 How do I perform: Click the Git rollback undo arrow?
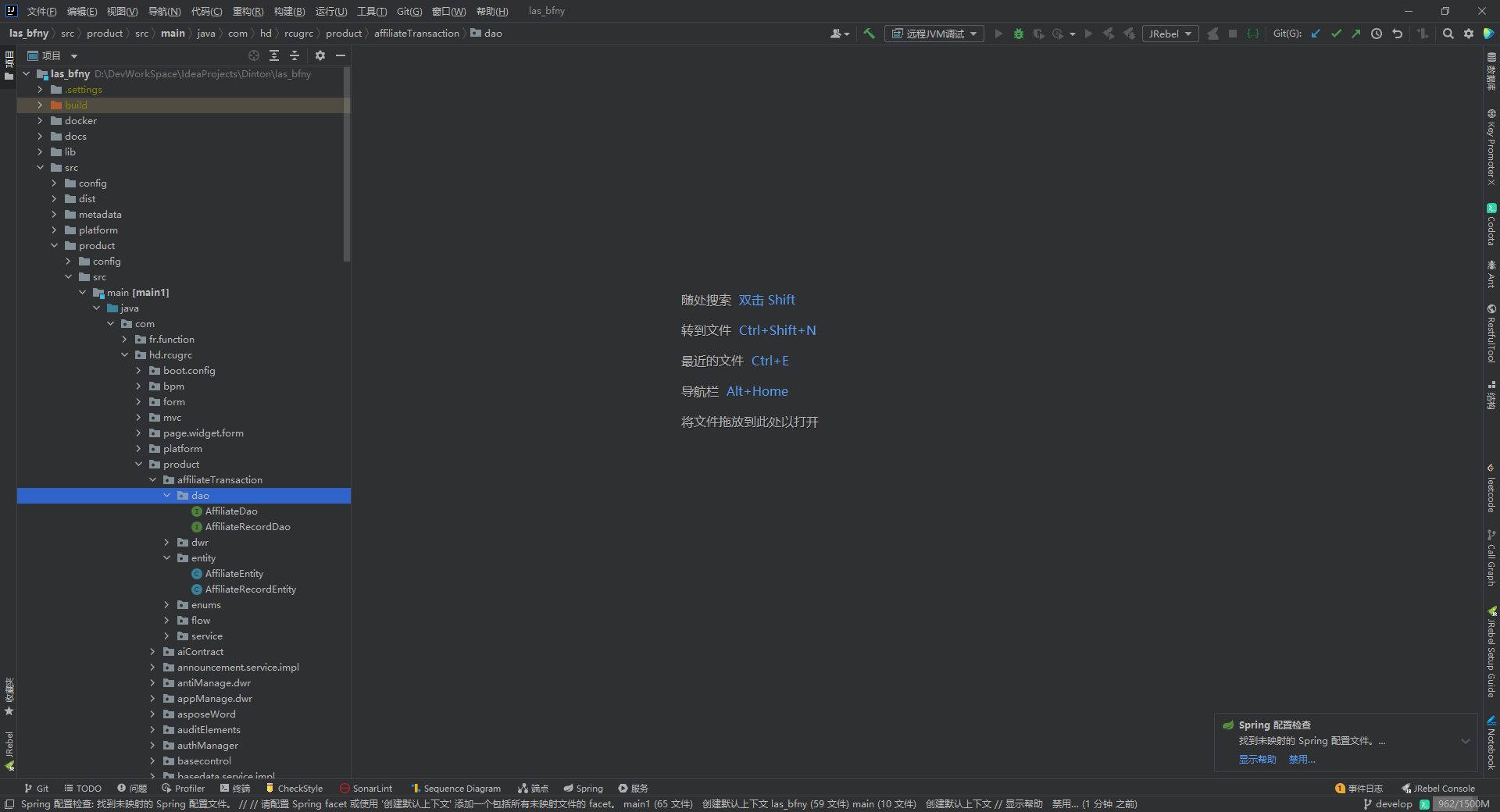click(x=1397, y=34)
